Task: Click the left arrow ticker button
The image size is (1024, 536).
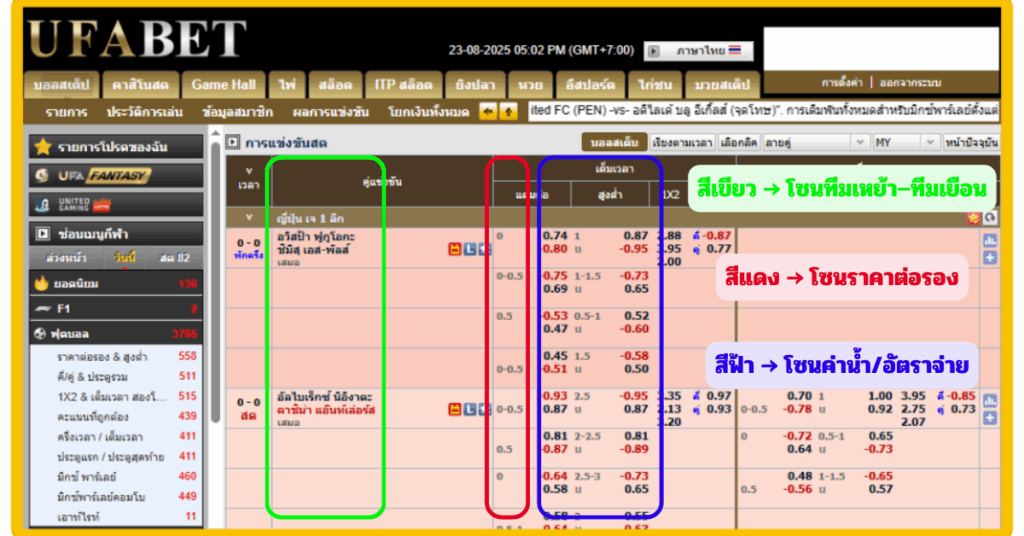Action: coord(488,112)
